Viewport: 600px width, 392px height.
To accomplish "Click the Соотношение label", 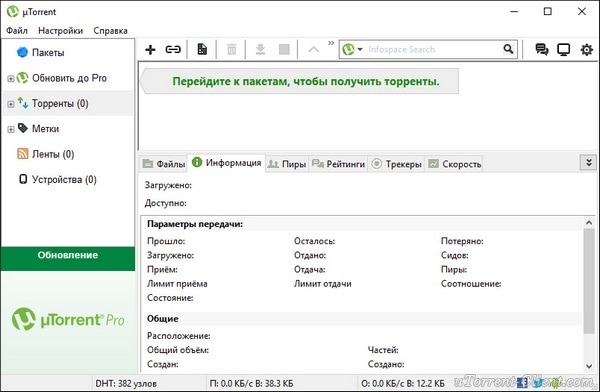I will point(471,284).
